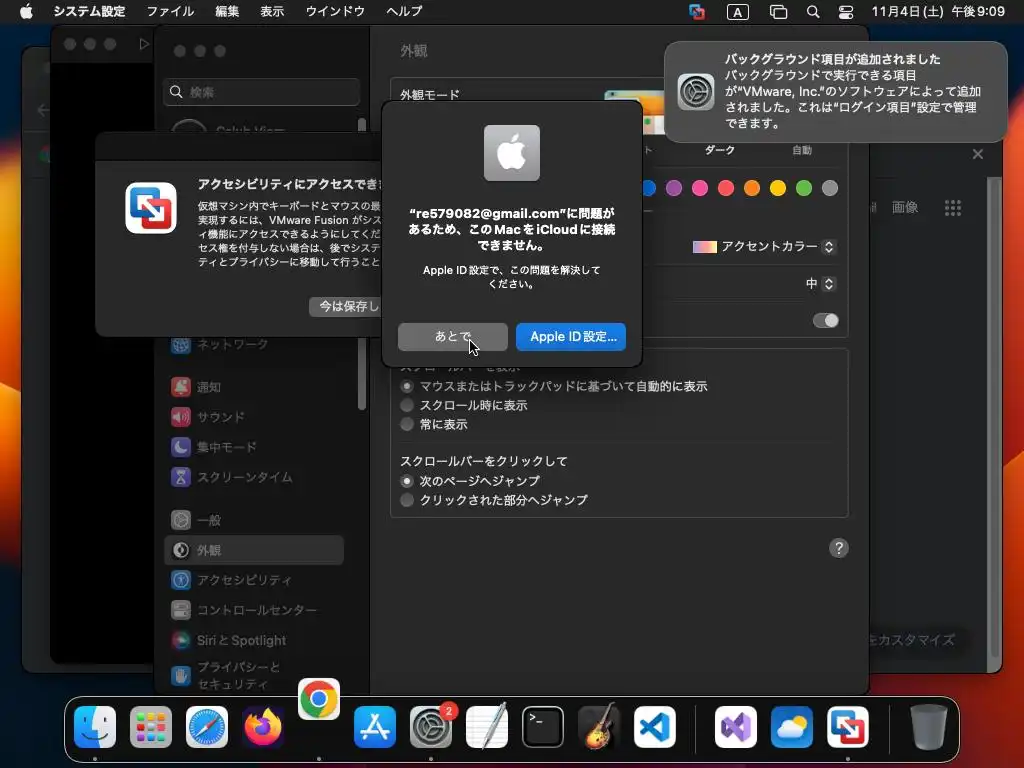
Task: Select サウンド in the settings sidebar
Action: point(254,417)
